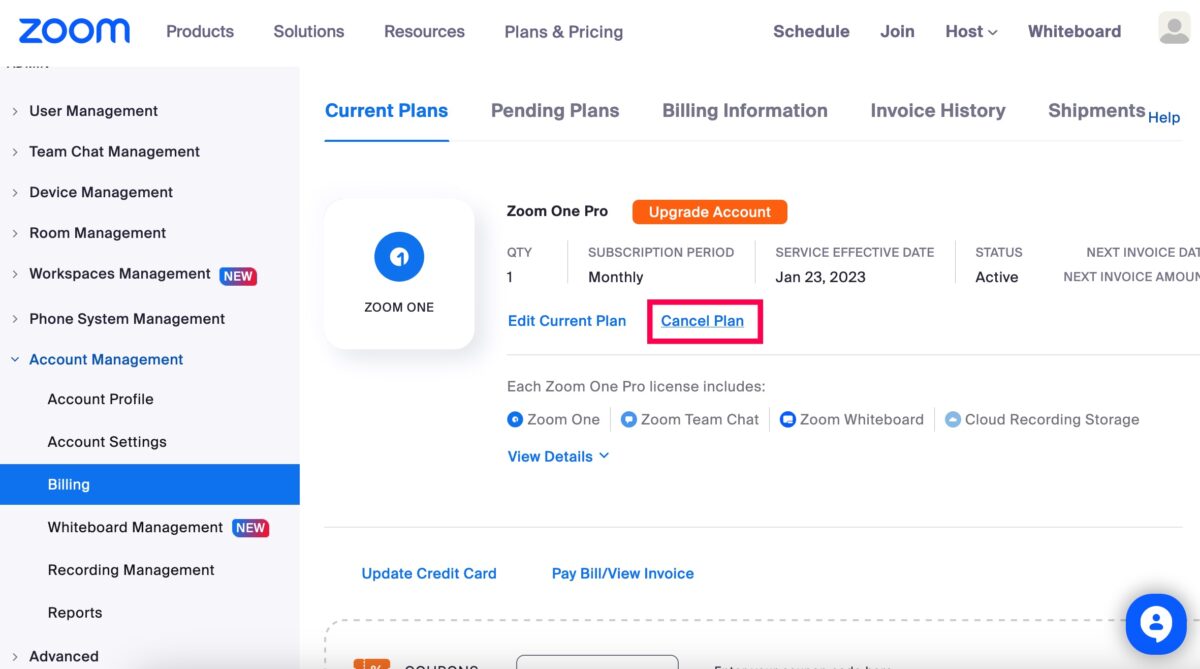Switch to the Billing Information tab

pyautogui.click(x=744, y=111)
